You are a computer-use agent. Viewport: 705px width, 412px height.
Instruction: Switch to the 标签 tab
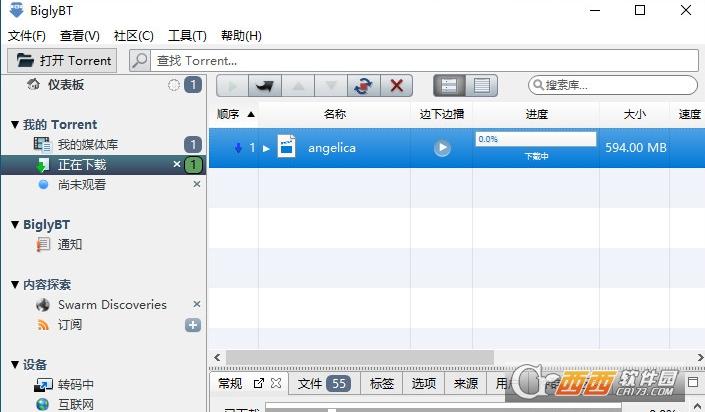pyautogui.click(x=382, y=383)
